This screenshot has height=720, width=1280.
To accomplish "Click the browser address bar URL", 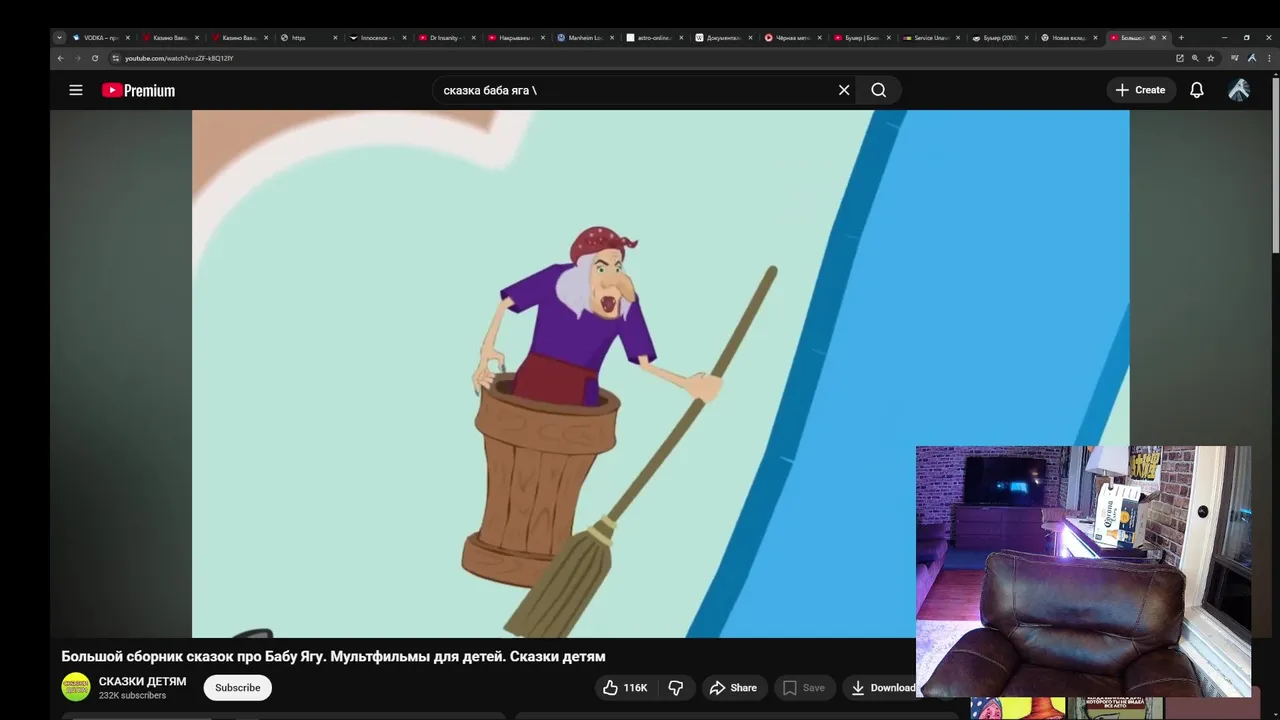I will click(x=179, y=58).
